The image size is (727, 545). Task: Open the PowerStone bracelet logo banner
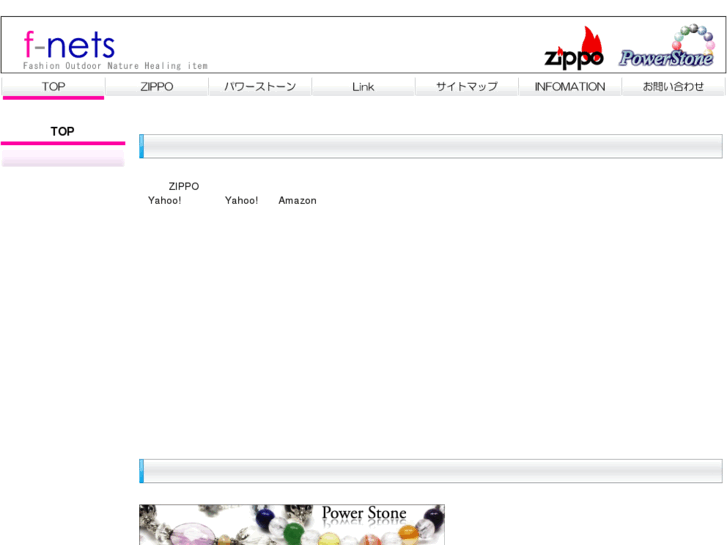667,45
